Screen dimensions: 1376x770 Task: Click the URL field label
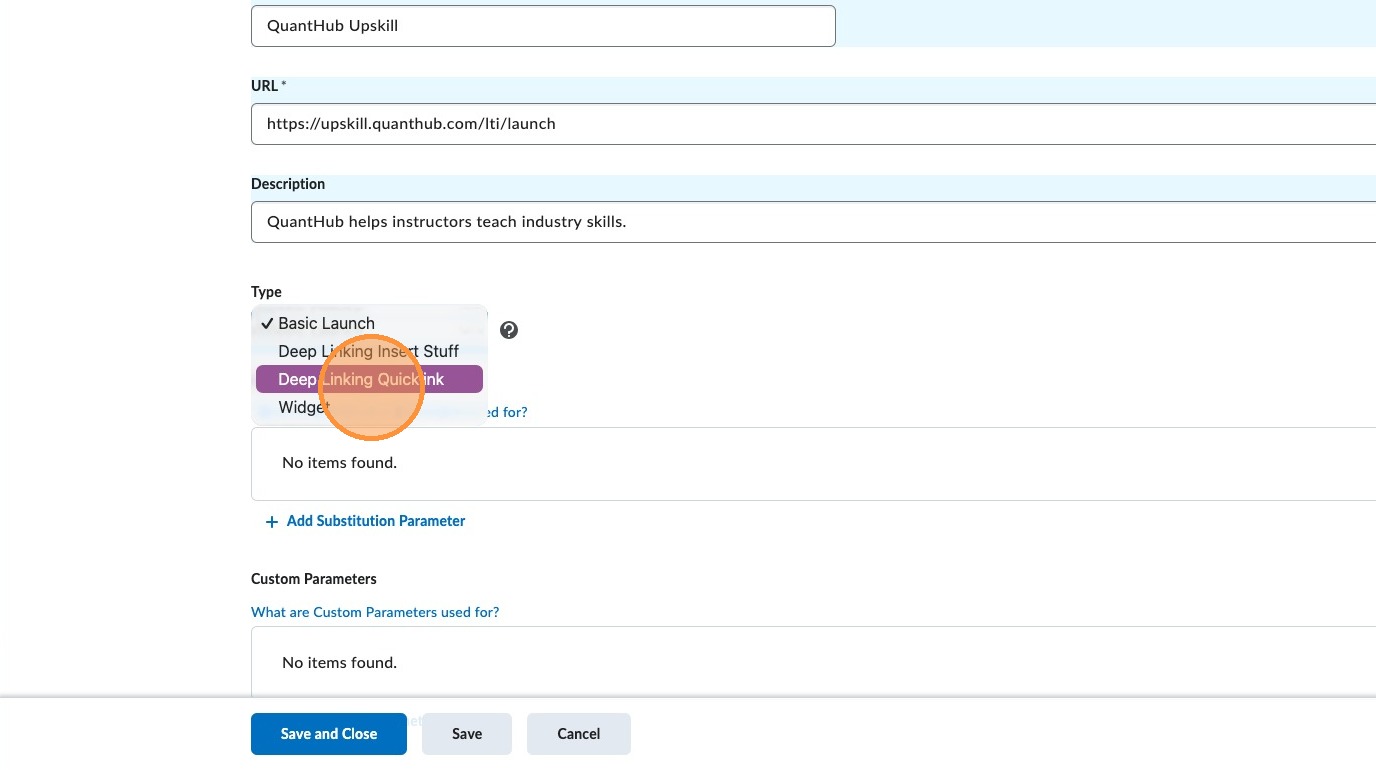[x=265, y=86]
